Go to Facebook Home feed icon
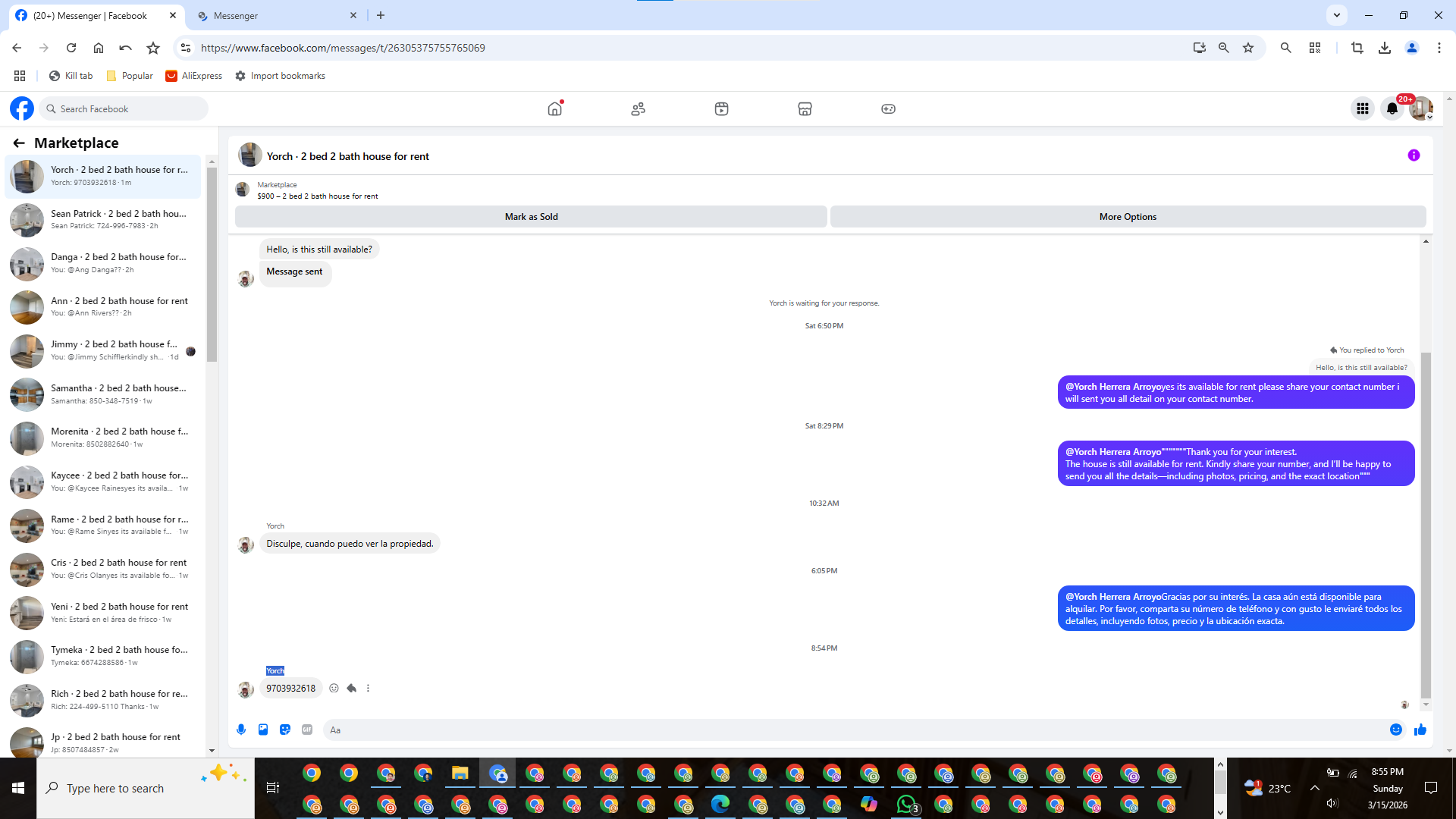 coord(555,108)
